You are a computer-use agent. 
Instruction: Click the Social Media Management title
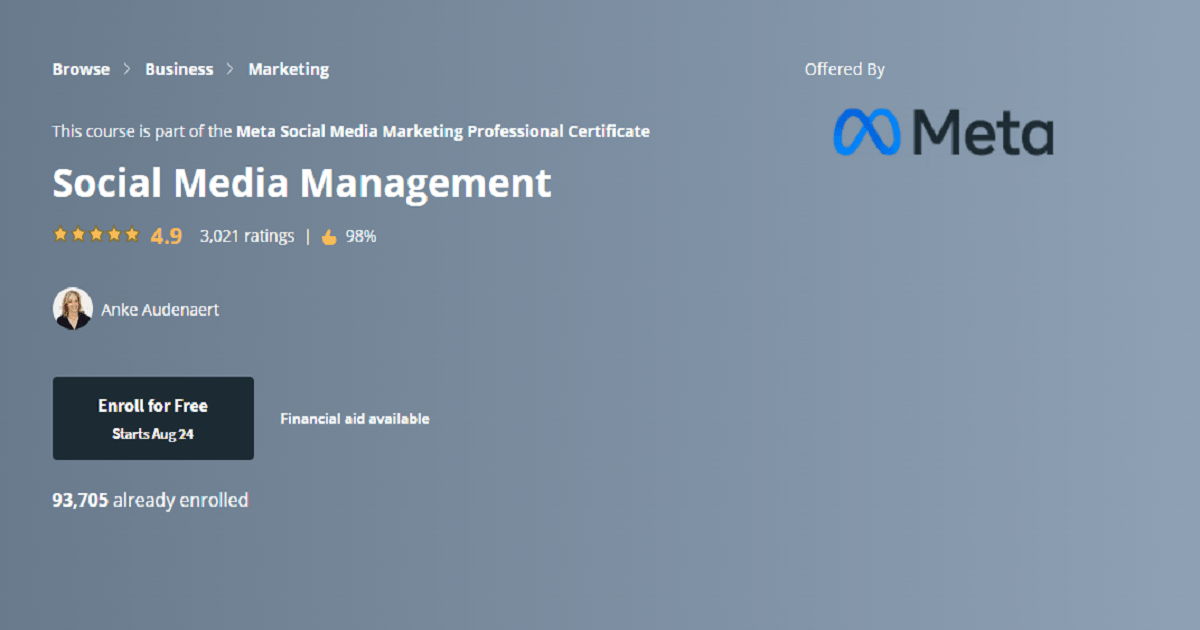click(x=302, y=184)
